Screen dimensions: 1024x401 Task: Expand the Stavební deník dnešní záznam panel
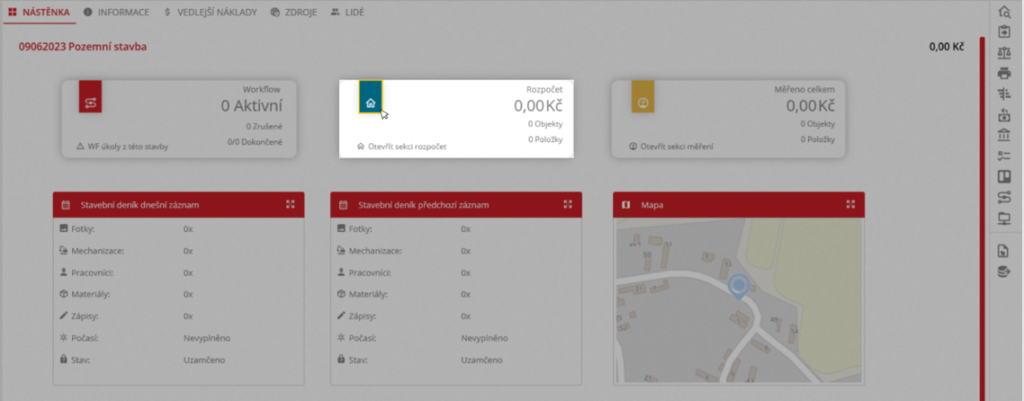pyautogui.click(x=290, y=204)
